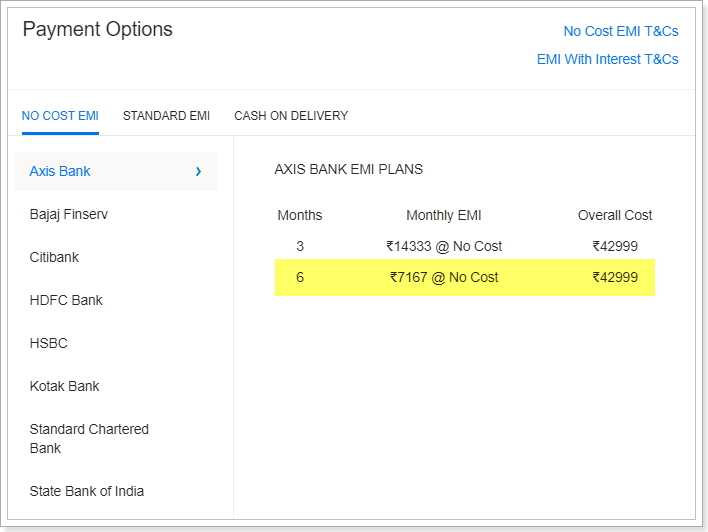
Task: Click the AXIS BANK EMI PLANS heading
Action: point(349,169)
